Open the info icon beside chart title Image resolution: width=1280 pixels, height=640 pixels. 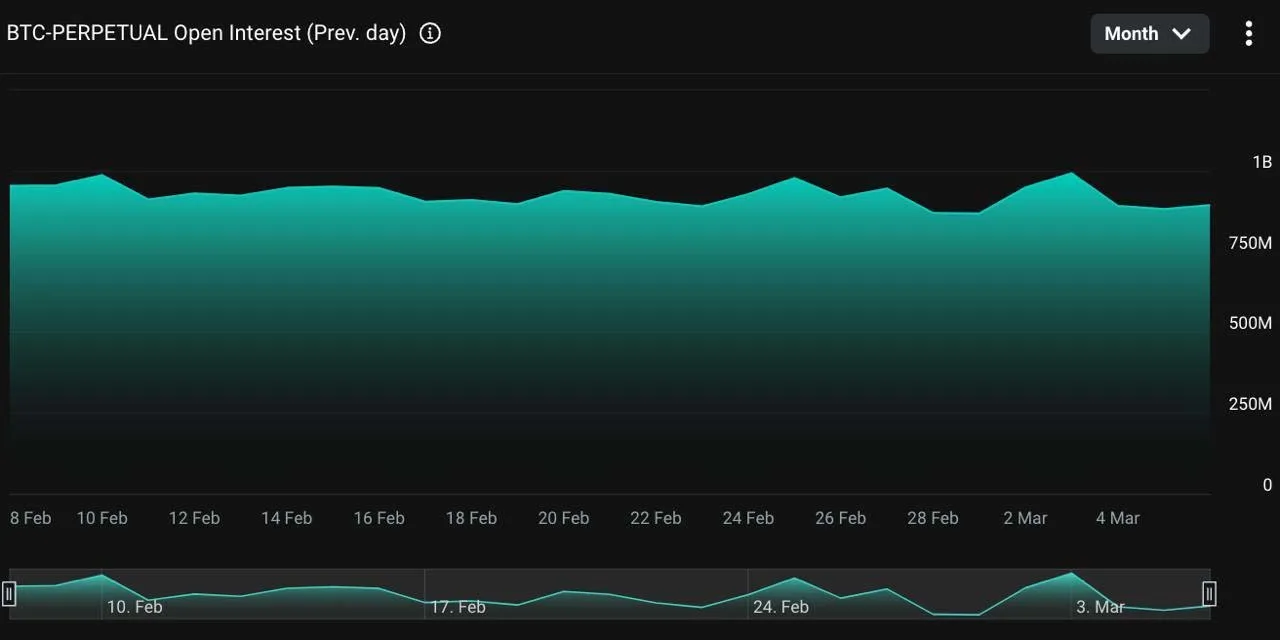pos(430,33)
